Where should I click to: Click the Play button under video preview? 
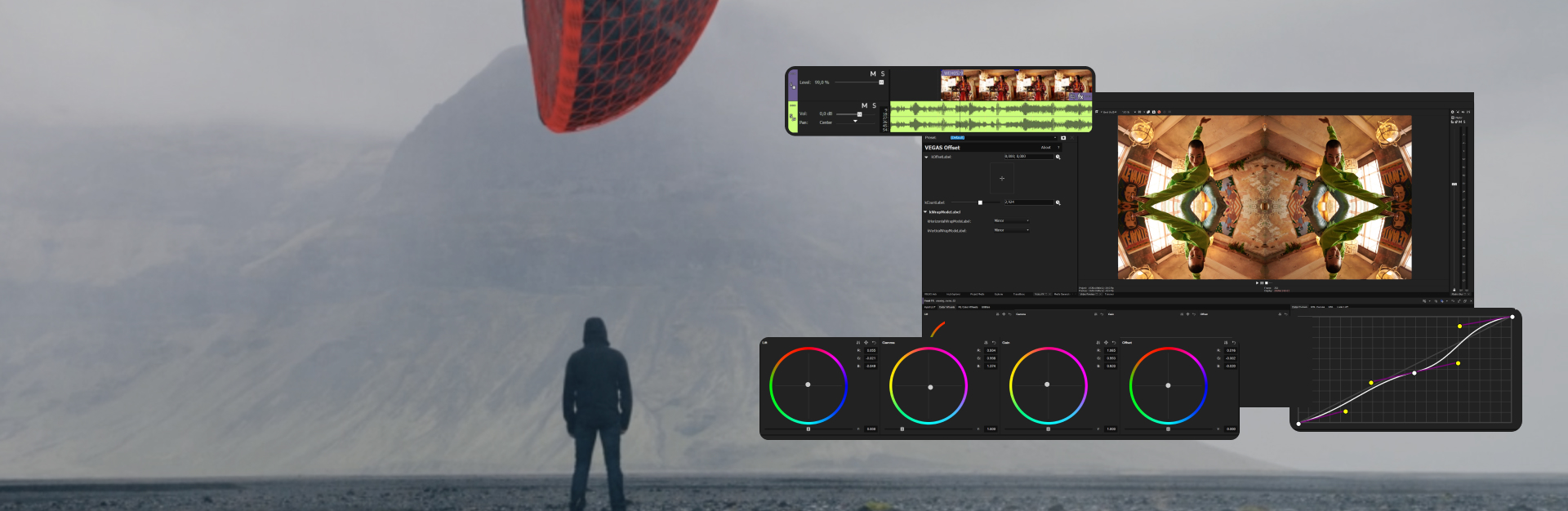pos(1257,282)
